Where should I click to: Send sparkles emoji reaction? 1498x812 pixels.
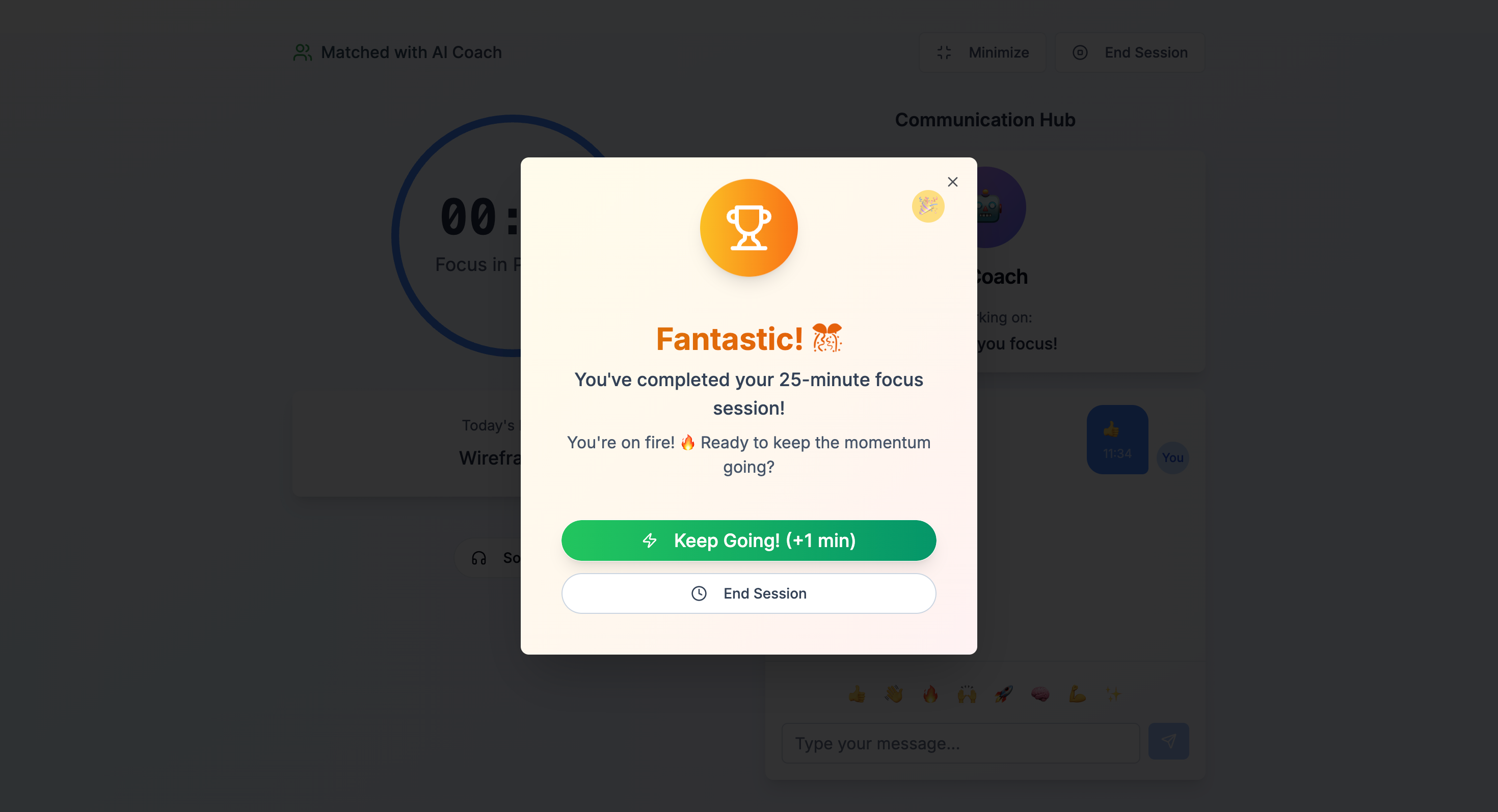pyautogui.click(x=1112, y=694)
